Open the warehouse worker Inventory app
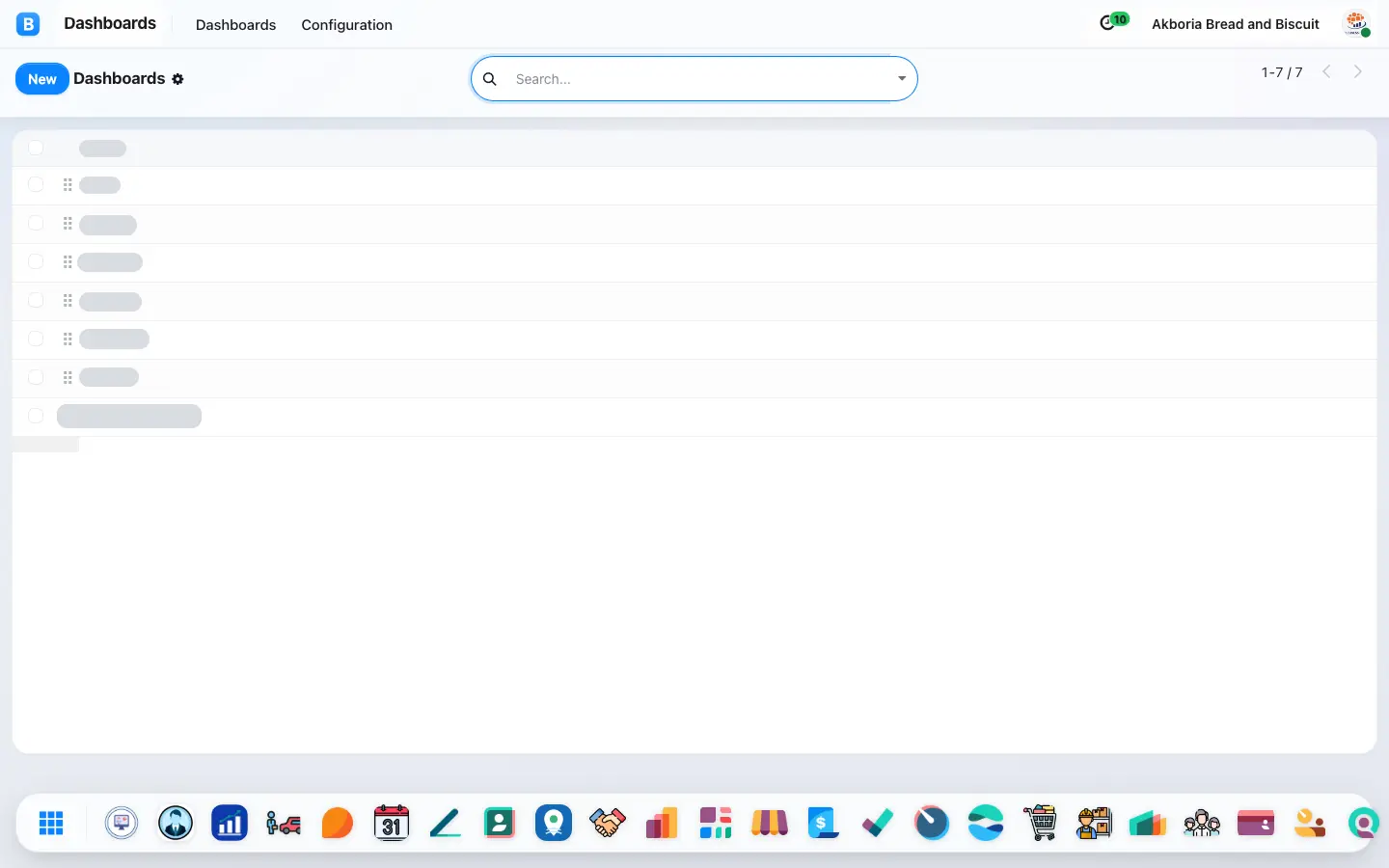The width and height of the screenshot is (1389, 868). (x=1094, y=823)
